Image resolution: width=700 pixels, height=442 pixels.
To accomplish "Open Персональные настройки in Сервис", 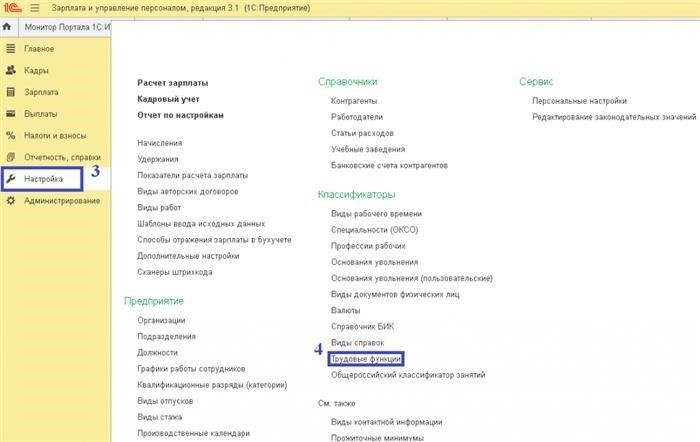I will tap(579, 101).
